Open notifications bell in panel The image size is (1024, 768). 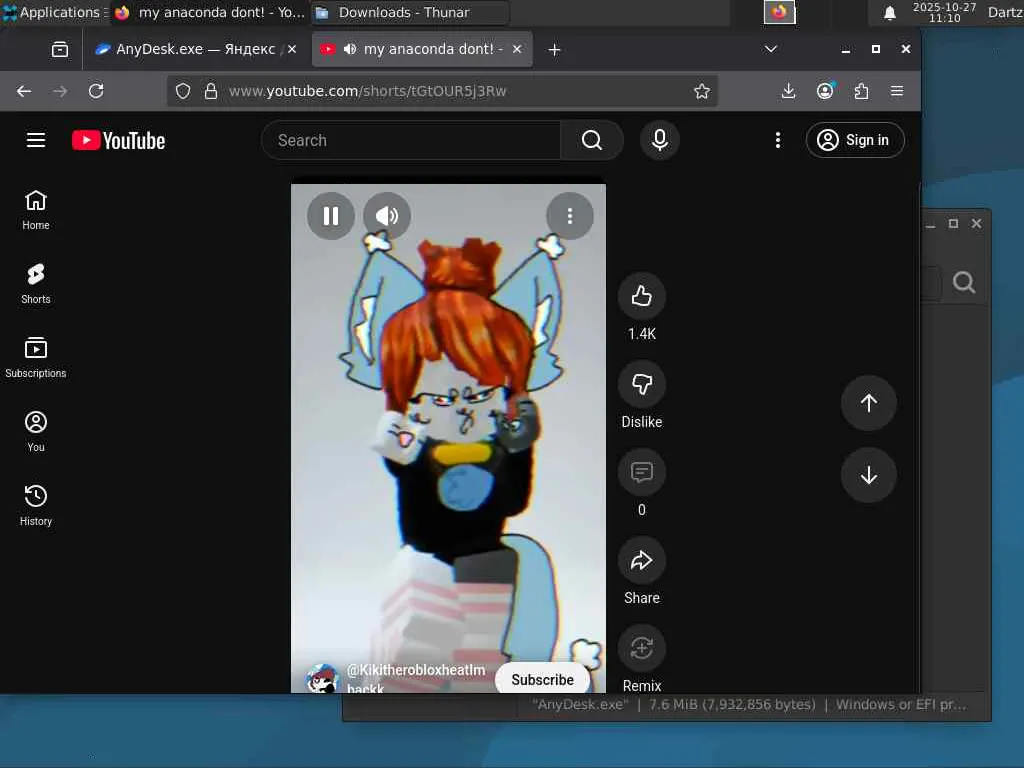[889, 12]
